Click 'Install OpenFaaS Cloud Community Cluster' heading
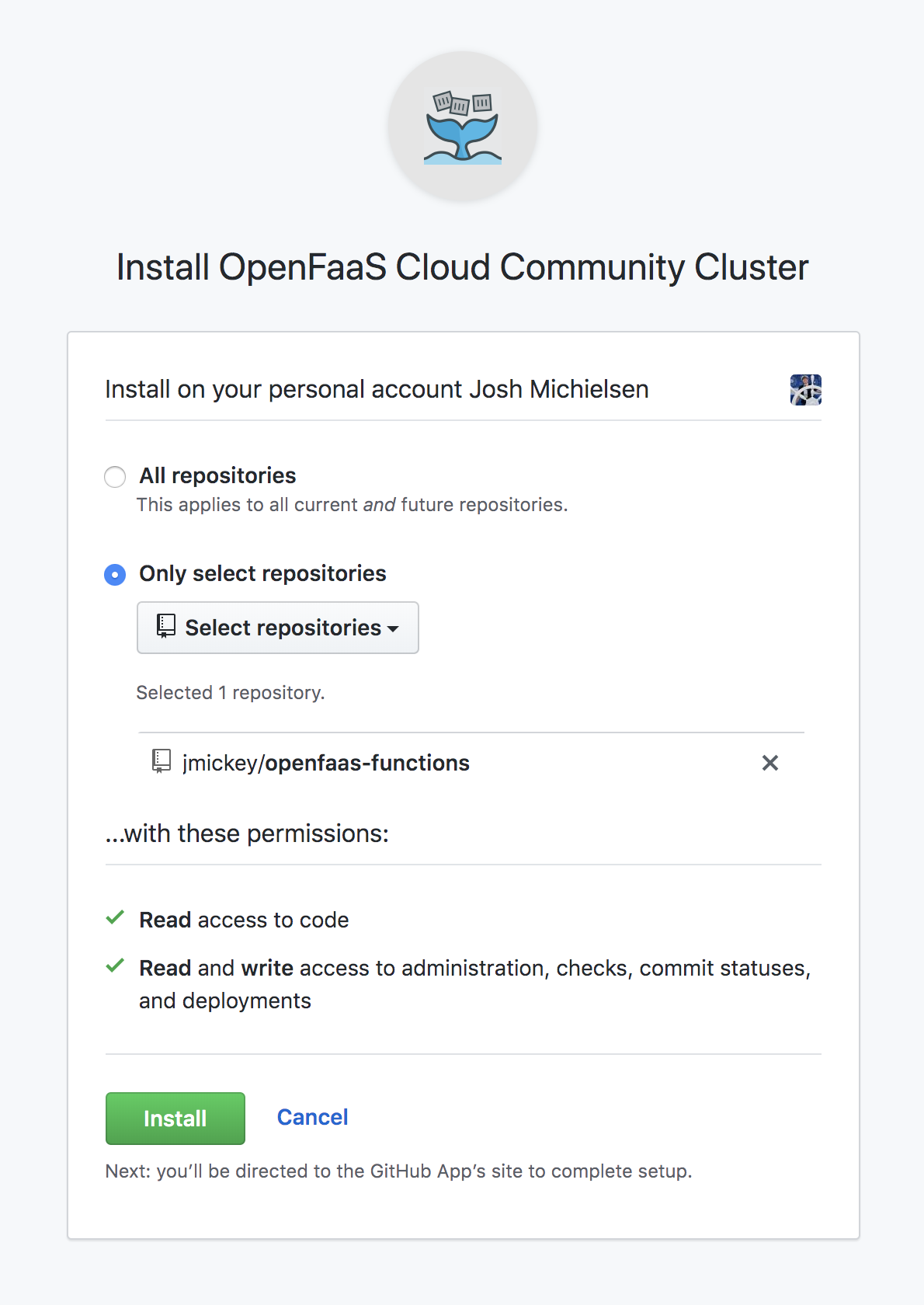The width and height of the screenshot is (924, 1305). [463, 267]
